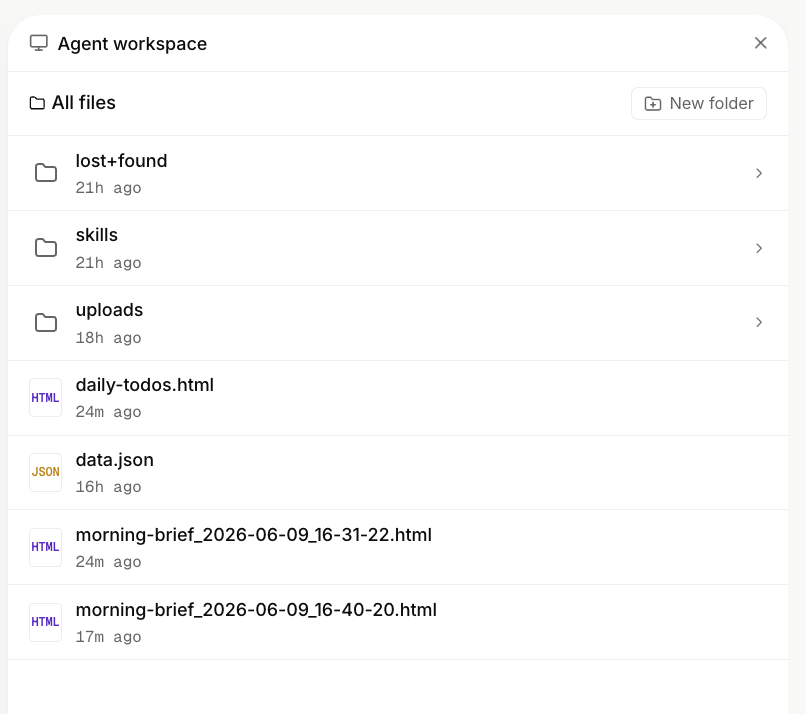806x714 pixels.
Task: Close the Agent workspace panel
Action: tap(760, 43)
